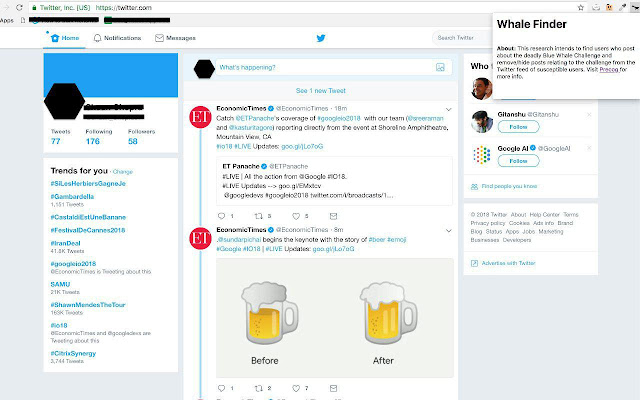
Task: Open the #ShawnMendesTheTour trend
Action: click(88, 305)
